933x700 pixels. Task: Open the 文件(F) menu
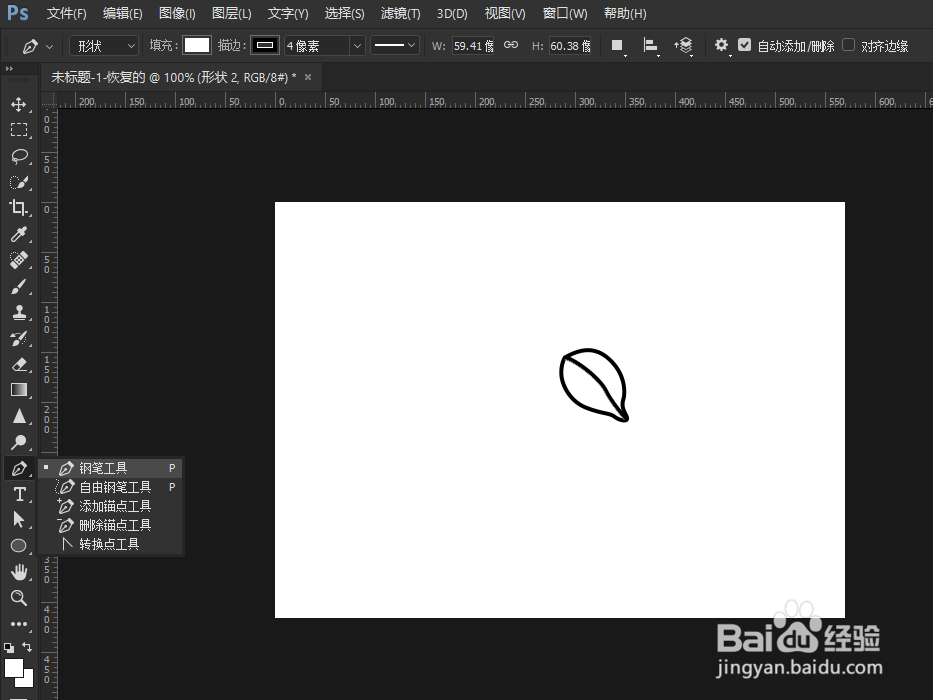tap(66, 13)
